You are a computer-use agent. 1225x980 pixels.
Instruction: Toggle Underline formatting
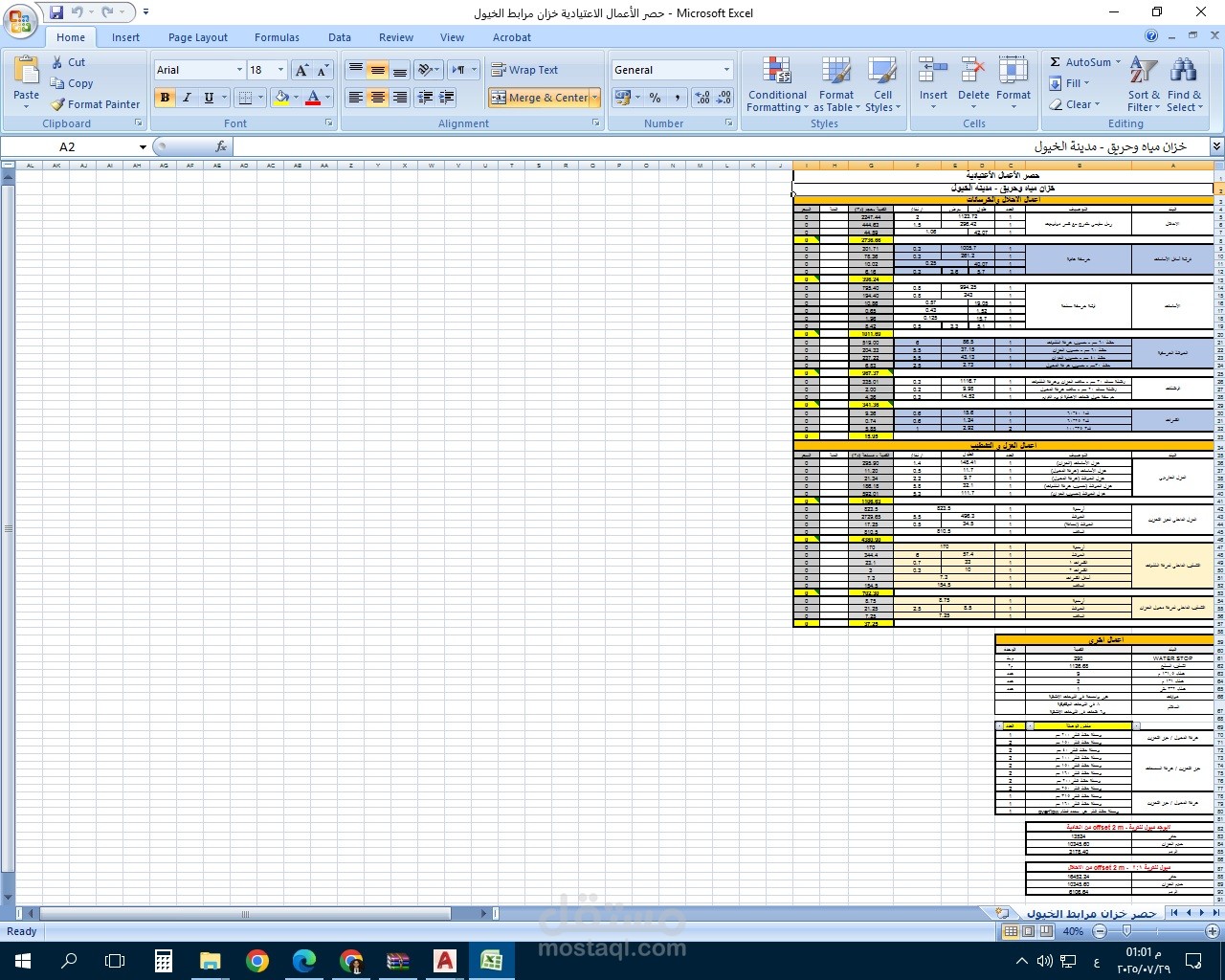209,98
